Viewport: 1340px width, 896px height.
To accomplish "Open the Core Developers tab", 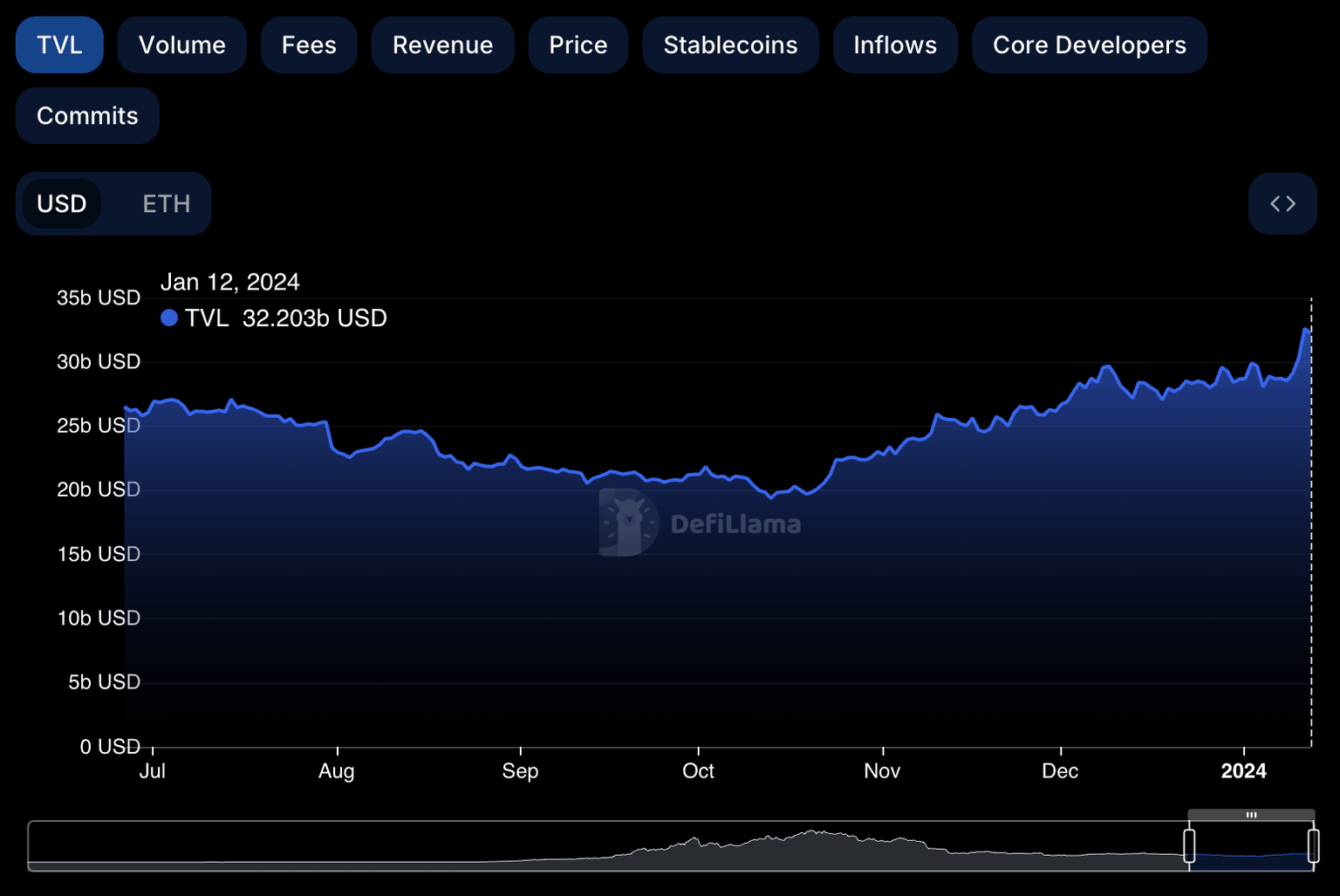I will pyautogui.click(x=1090, y=44).
